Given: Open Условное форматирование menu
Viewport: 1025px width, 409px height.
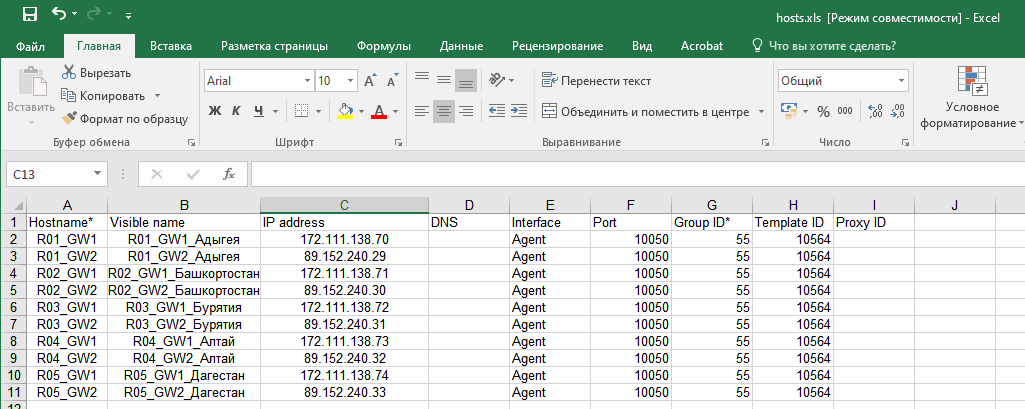Looking at the screenshot, I should (x=971, y=97).
